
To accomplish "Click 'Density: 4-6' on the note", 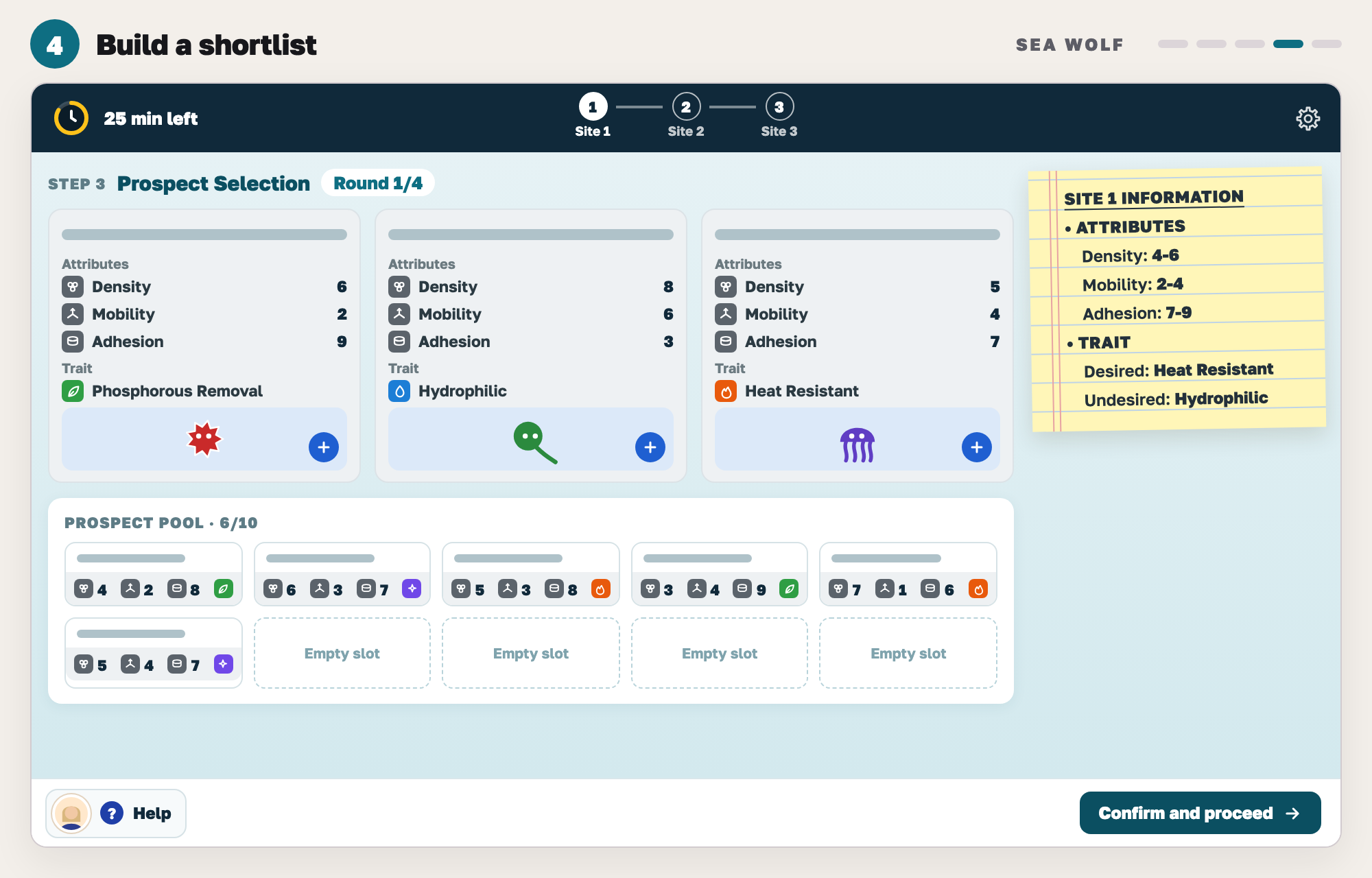I will coord(1130,256).
